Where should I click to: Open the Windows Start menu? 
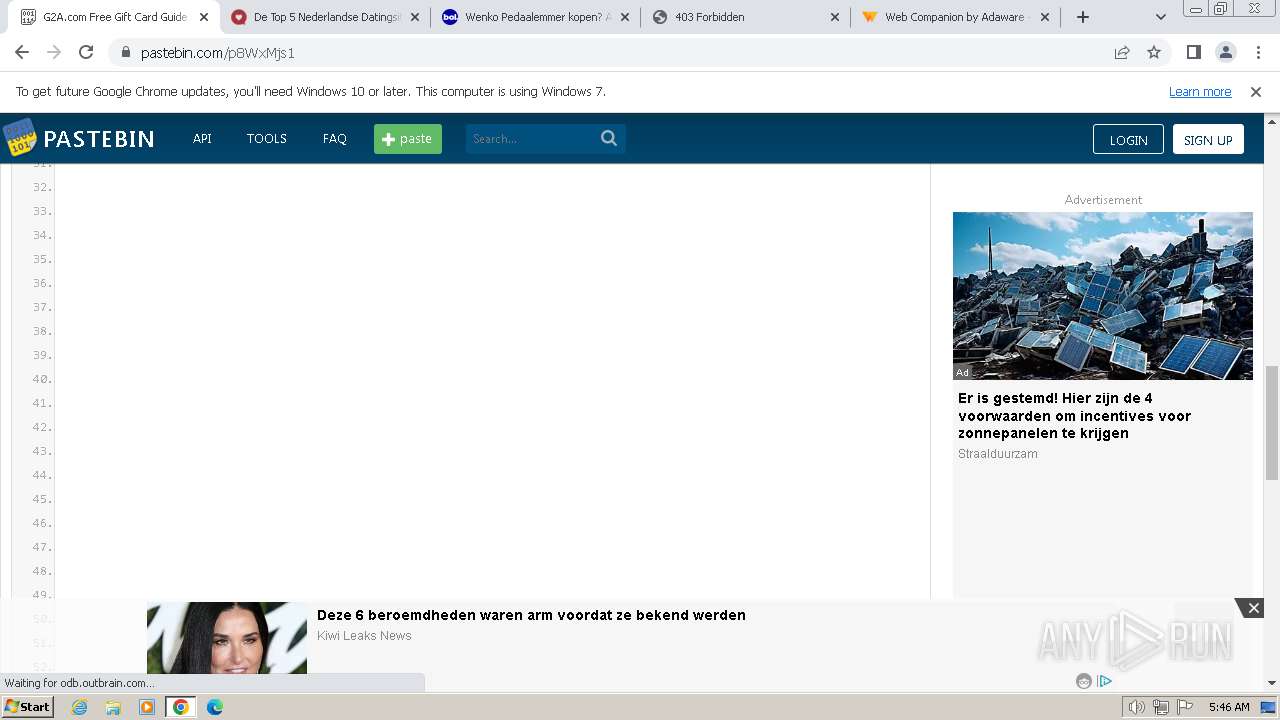coord(27,707)
